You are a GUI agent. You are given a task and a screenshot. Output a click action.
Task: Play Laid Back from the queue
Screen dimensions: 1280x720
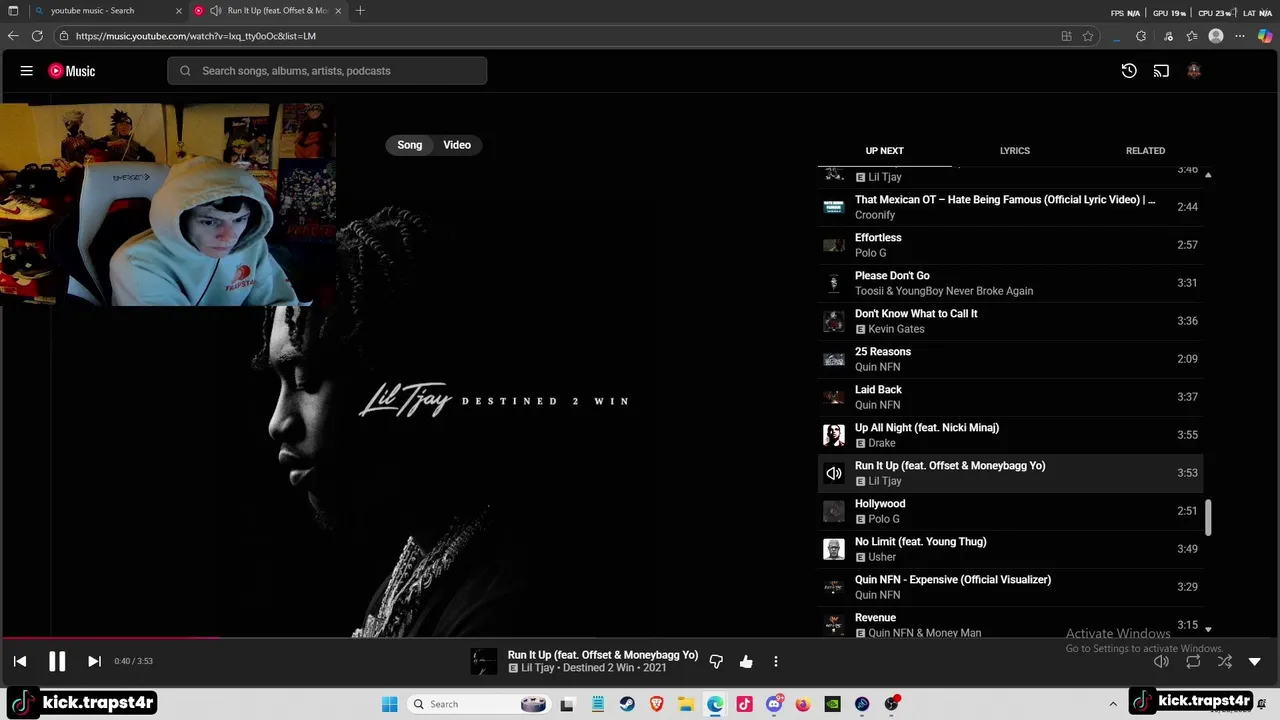[1010, 397]
